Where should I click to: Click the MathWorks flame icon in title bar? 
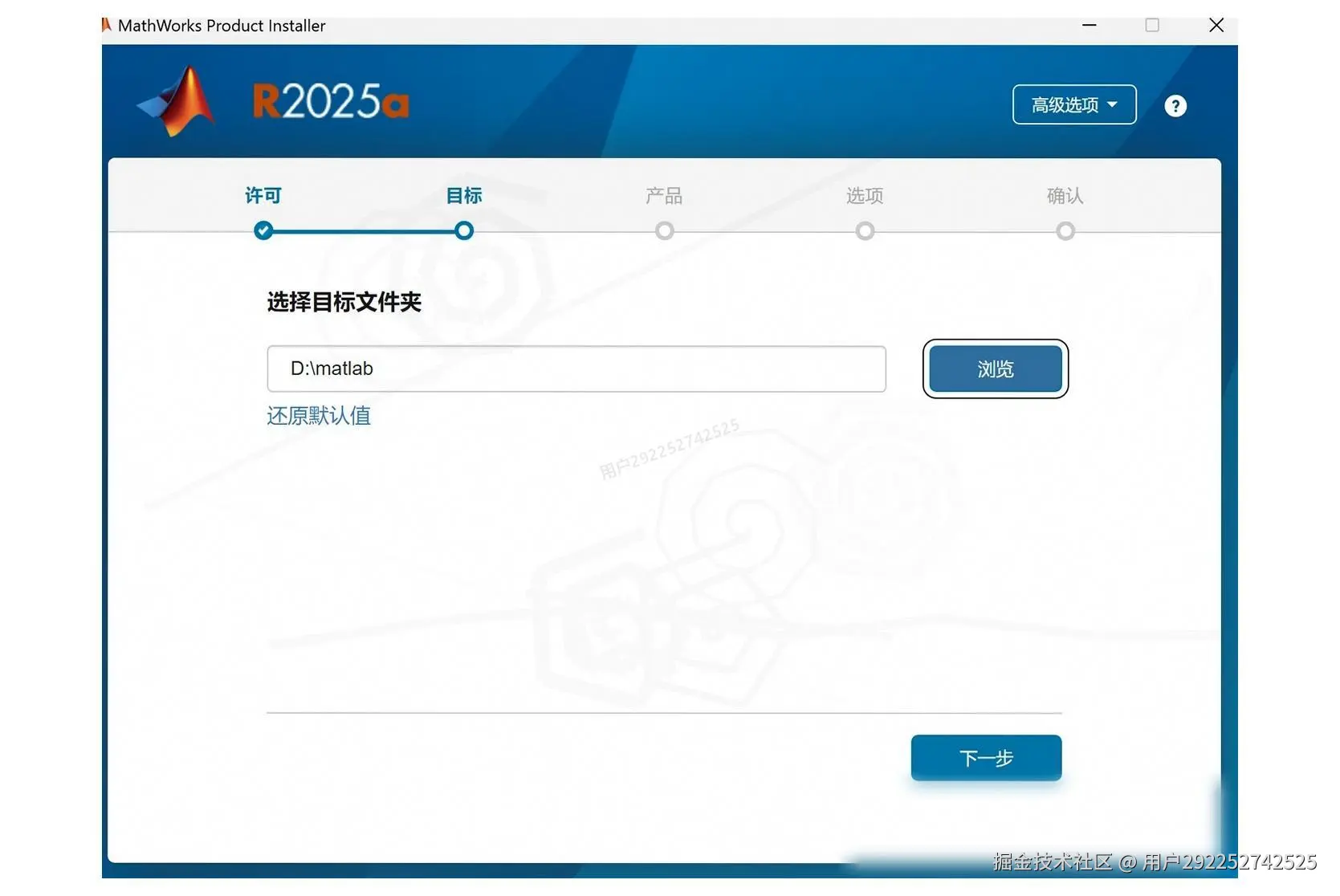(x=105, y=24)
